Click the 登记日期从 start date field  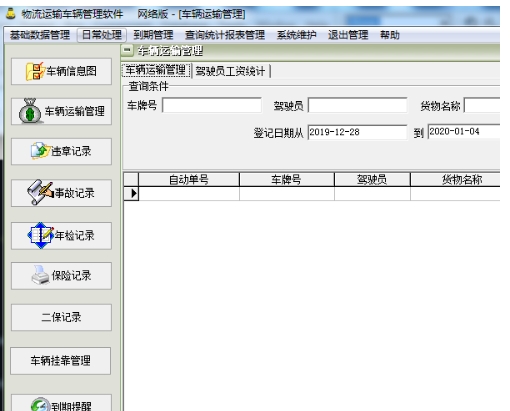tap(357, 132)
